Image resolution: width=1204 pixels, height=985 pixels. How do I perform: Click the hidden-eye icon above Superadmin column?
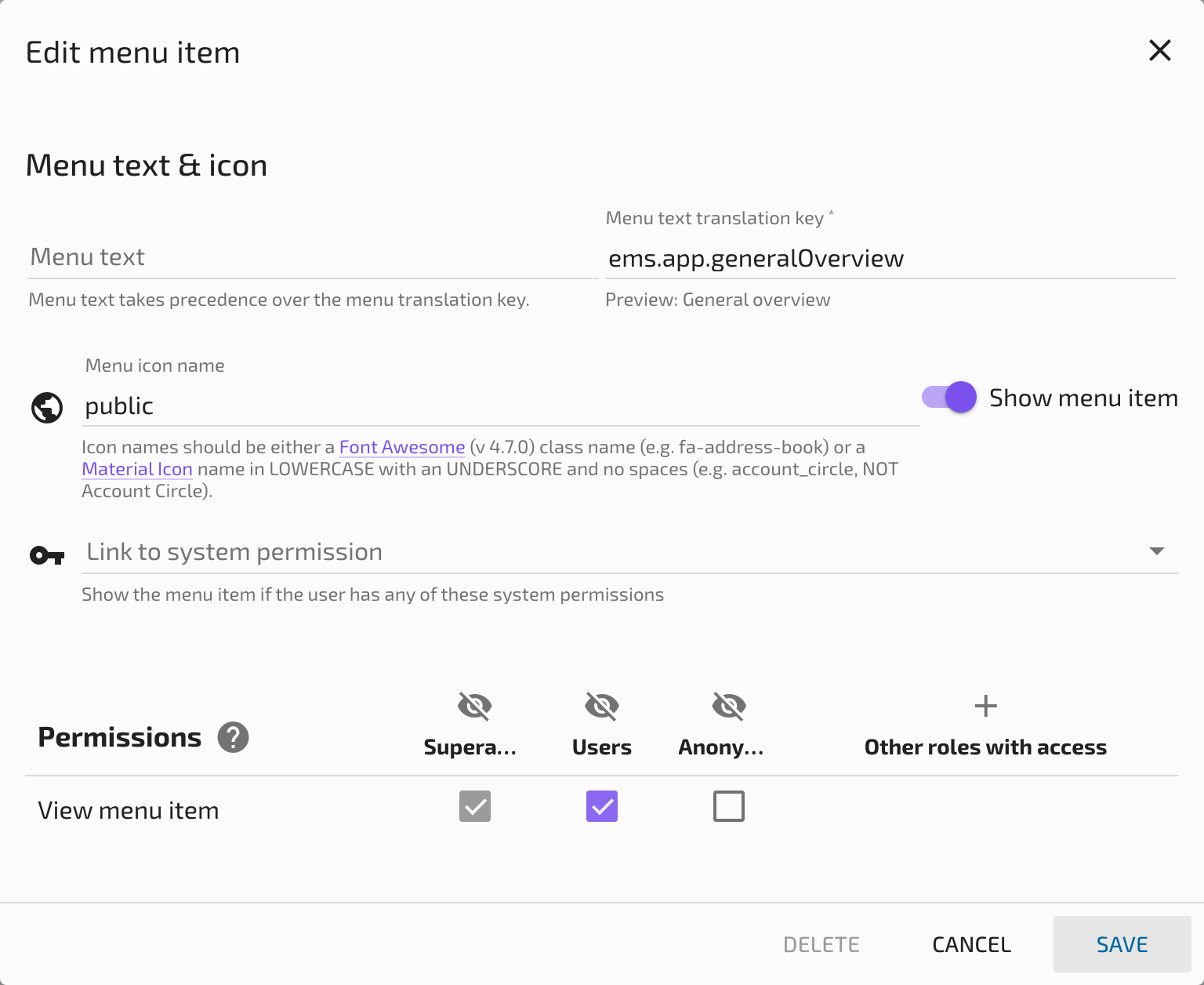473,705
